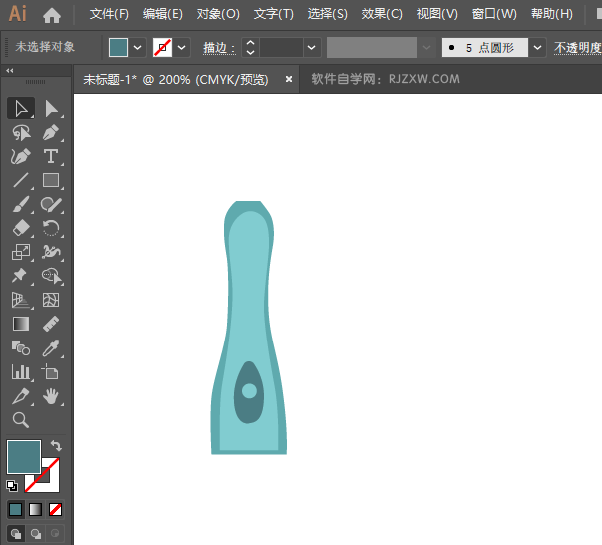Pick the Eyedropper tool
This screenshot has width=602, height=545.
51,349
